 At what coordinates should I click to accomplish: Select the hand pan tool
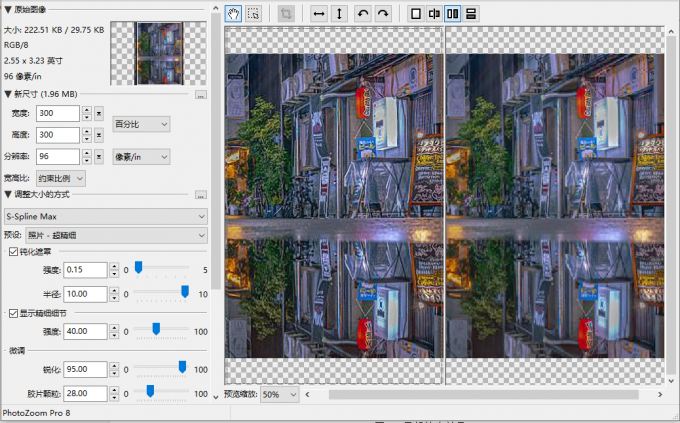[x=234, y=14]
